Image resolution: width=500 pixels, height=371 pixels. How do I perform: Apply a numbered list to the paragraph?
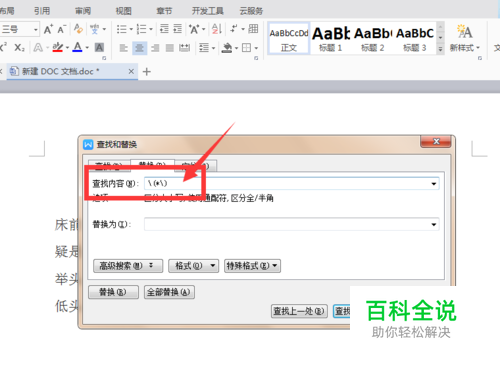click(x=141, y=29)
